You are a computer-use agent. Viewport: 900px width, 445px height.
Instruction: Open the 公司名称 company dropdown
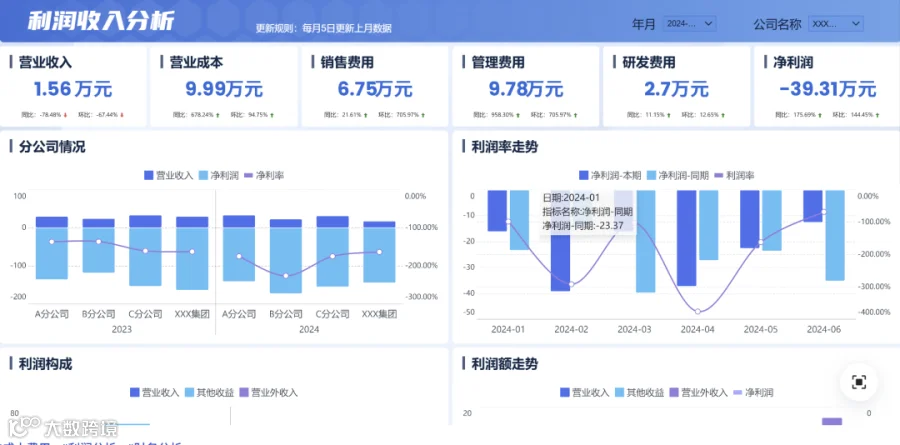point(836,24)
